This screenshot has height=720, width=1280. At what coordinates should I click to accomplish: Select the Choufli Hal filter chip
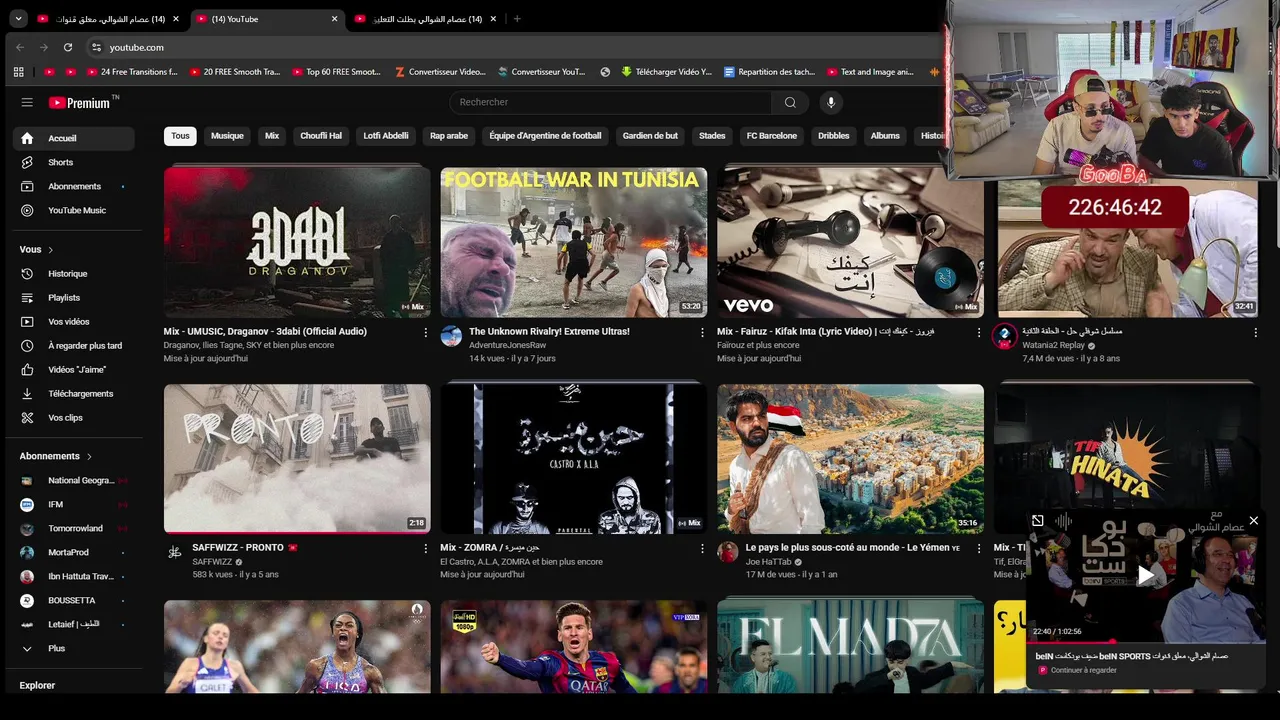coord(321,136)
